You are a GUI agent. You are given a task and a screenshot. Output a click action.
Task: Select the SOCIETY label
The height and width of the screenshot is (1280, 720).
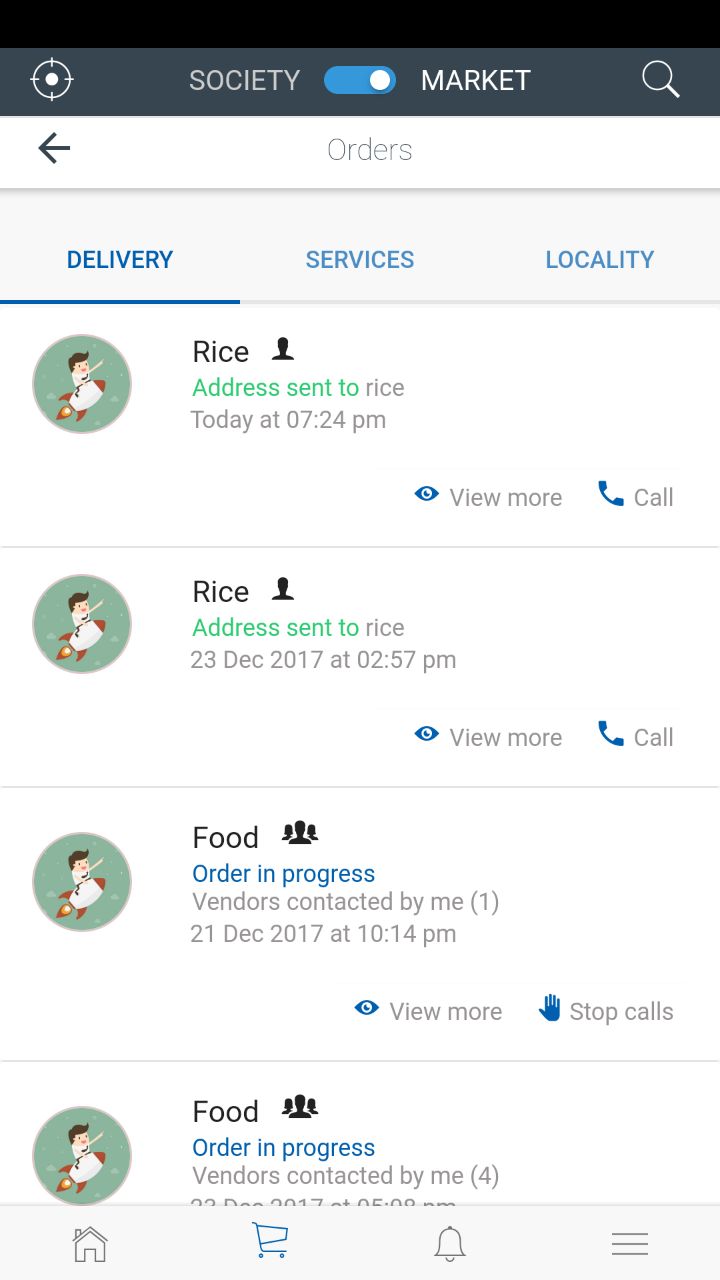click(x=245, y=80)
